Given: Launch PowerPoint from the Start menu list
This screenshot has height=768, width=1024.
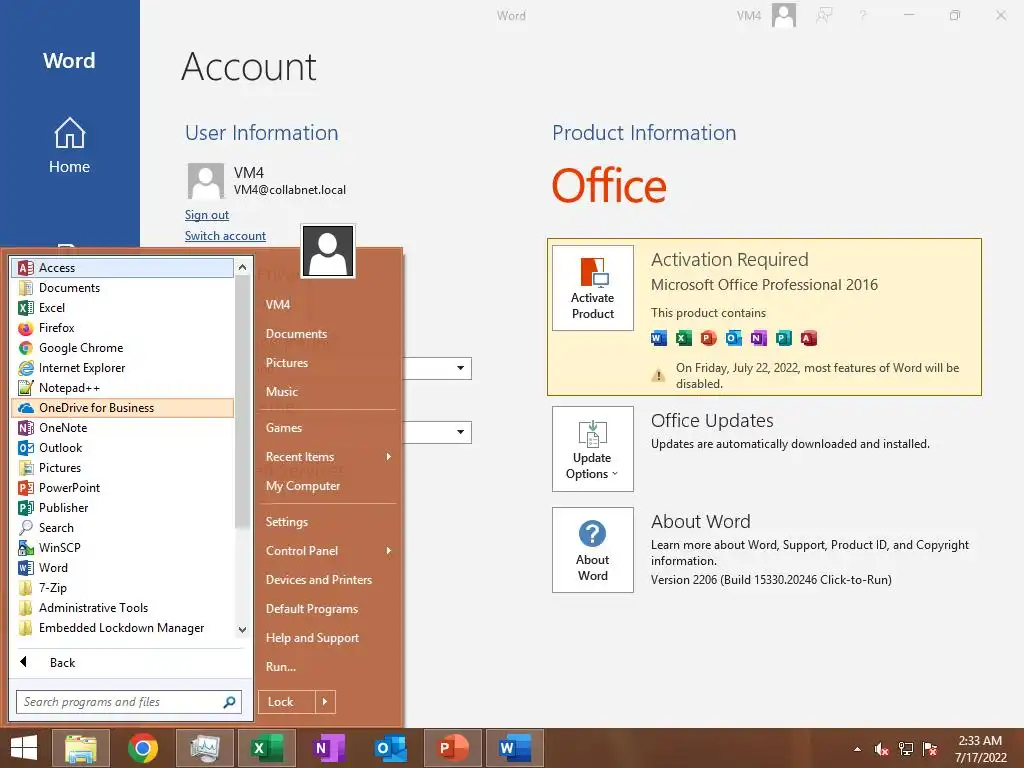Looking at the screenshot, I should click(x=122, y=488).
